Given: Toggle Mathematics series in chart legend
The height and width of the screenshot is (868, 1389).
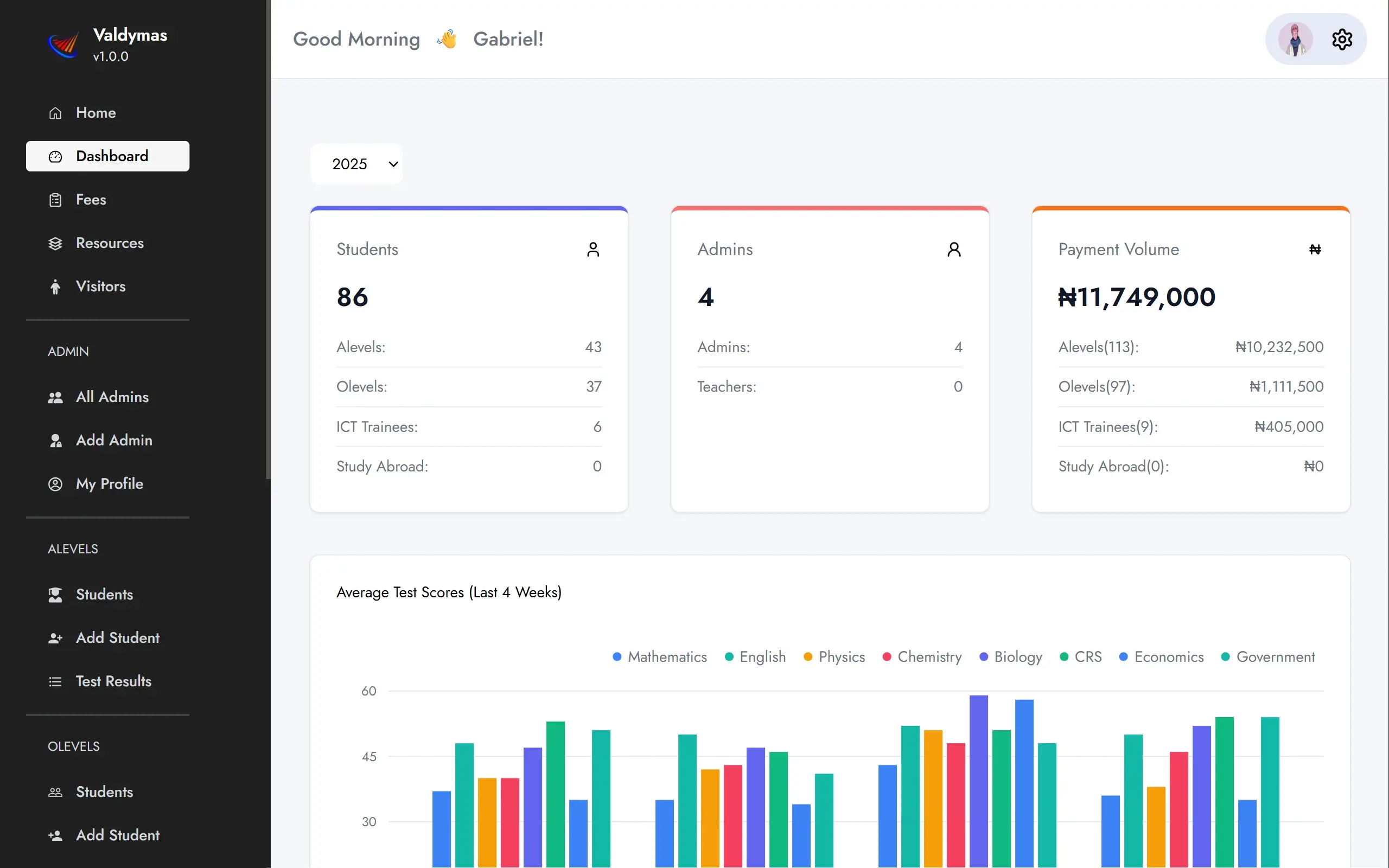Looking at the screenshot, I should pos(659,657).
